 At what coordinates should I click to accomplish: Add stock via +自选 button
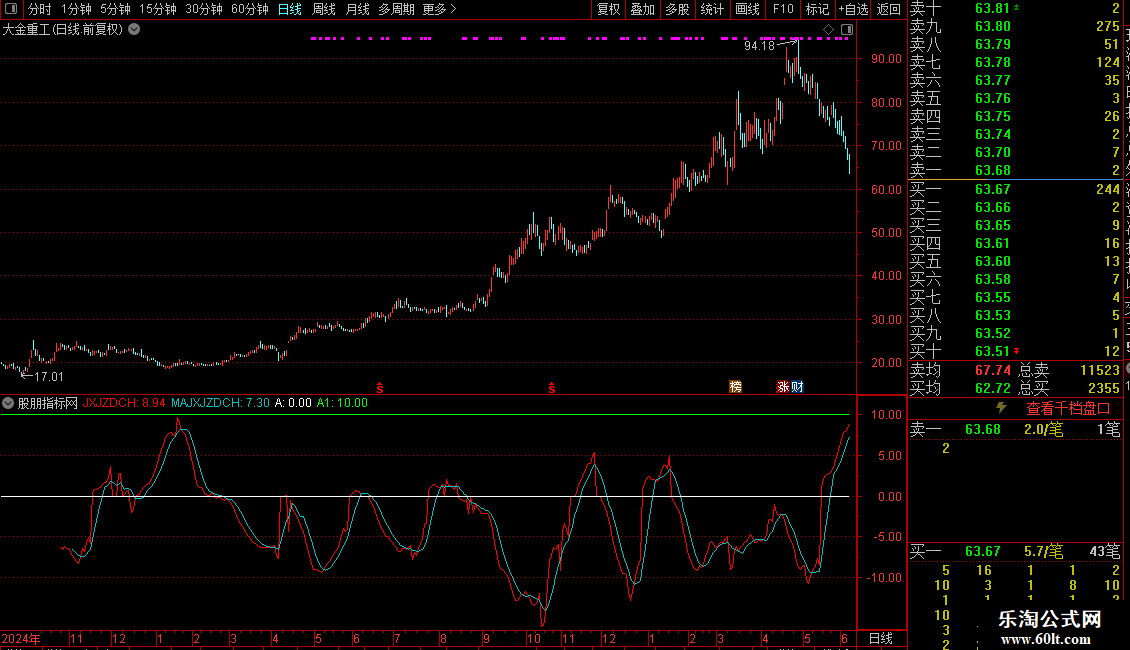coord(854,9)
